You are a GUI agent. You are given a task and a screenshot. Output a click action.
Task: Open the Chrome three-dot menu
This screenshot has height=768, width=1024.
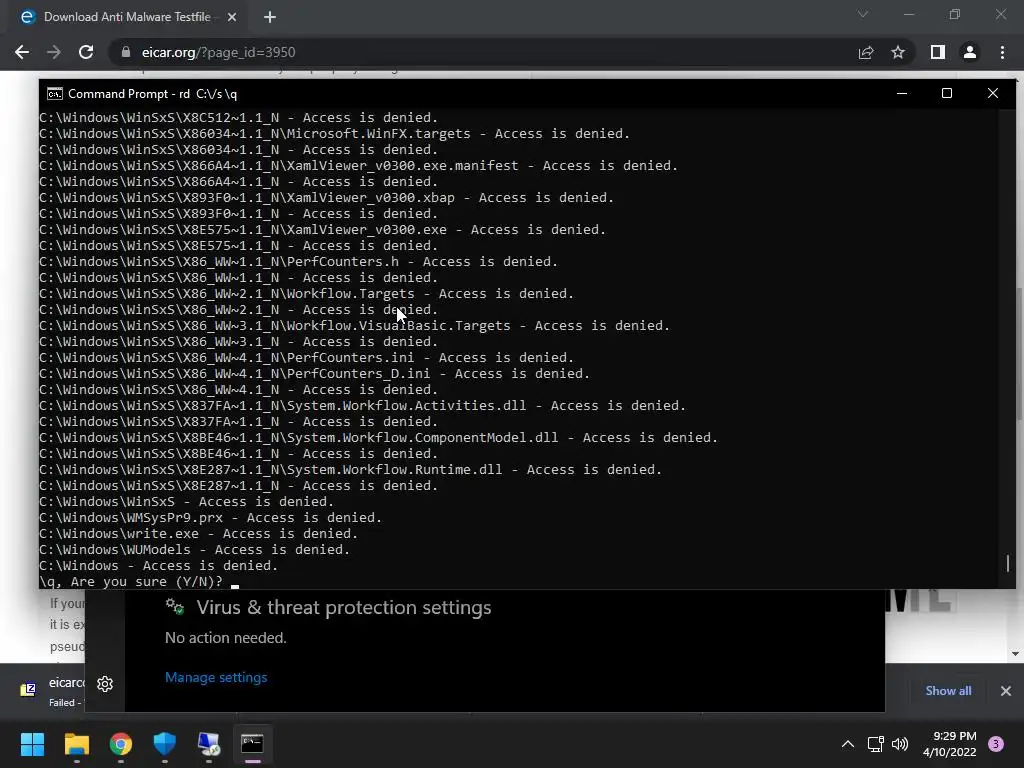[x=1002, y=52]
